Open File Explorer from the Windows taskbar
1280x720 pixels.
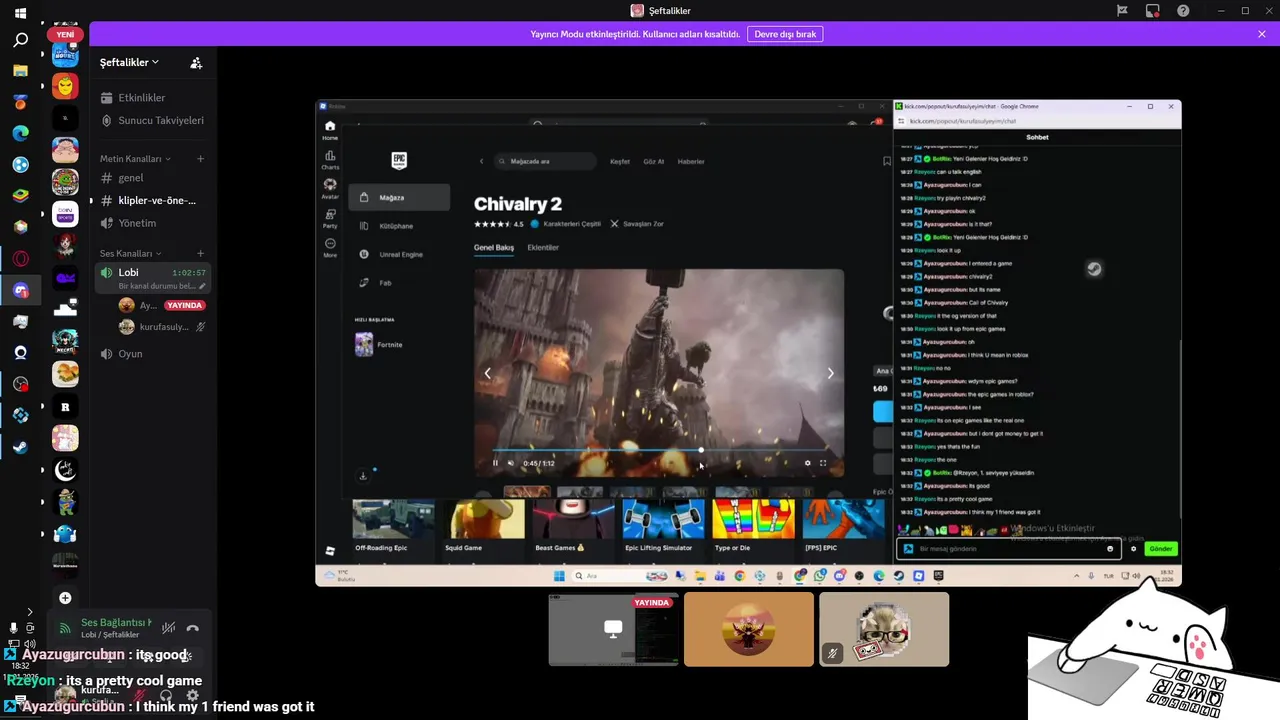pyautogui.click(x=20, y=71)
